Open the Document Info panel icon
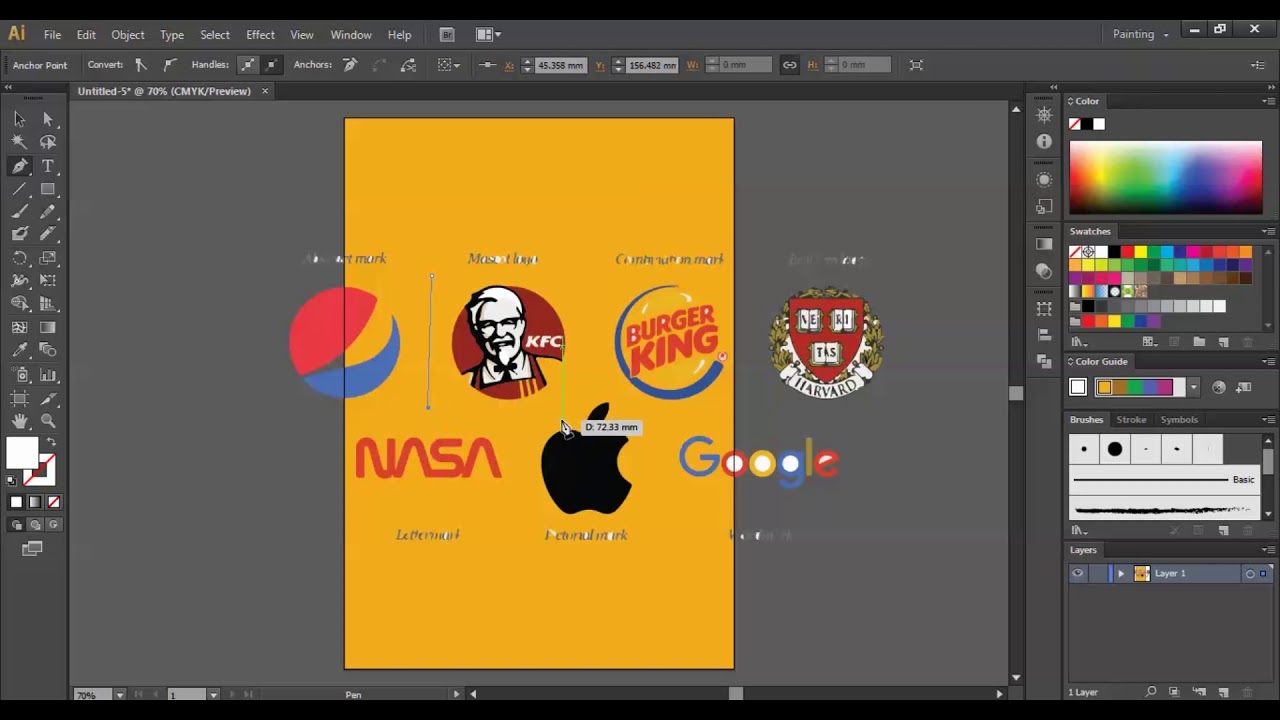1280x720 pixels. tap(1044, 142)
